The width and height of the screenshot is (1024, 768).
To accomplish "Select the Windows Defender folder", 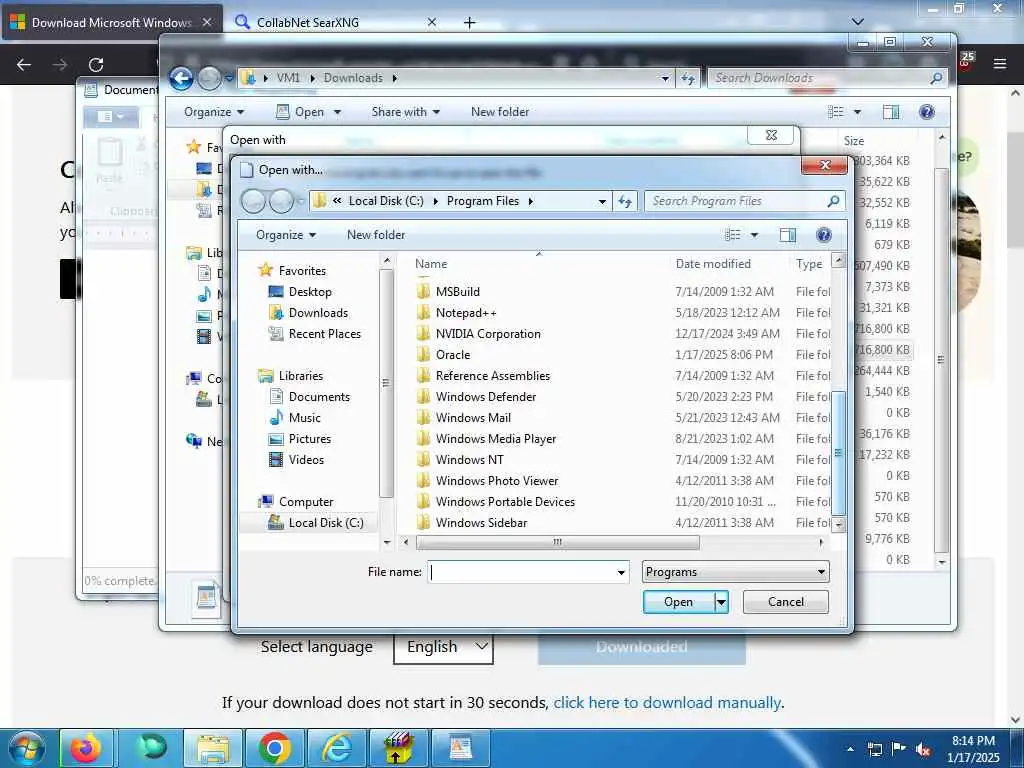I will (x=485, y=396).
